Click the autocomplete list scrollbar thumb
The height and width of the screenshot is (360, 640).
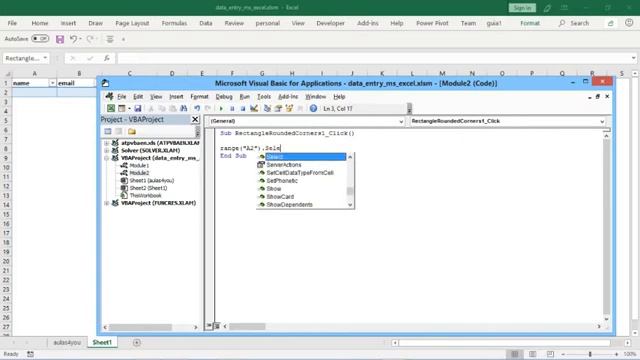click(350, 191)
